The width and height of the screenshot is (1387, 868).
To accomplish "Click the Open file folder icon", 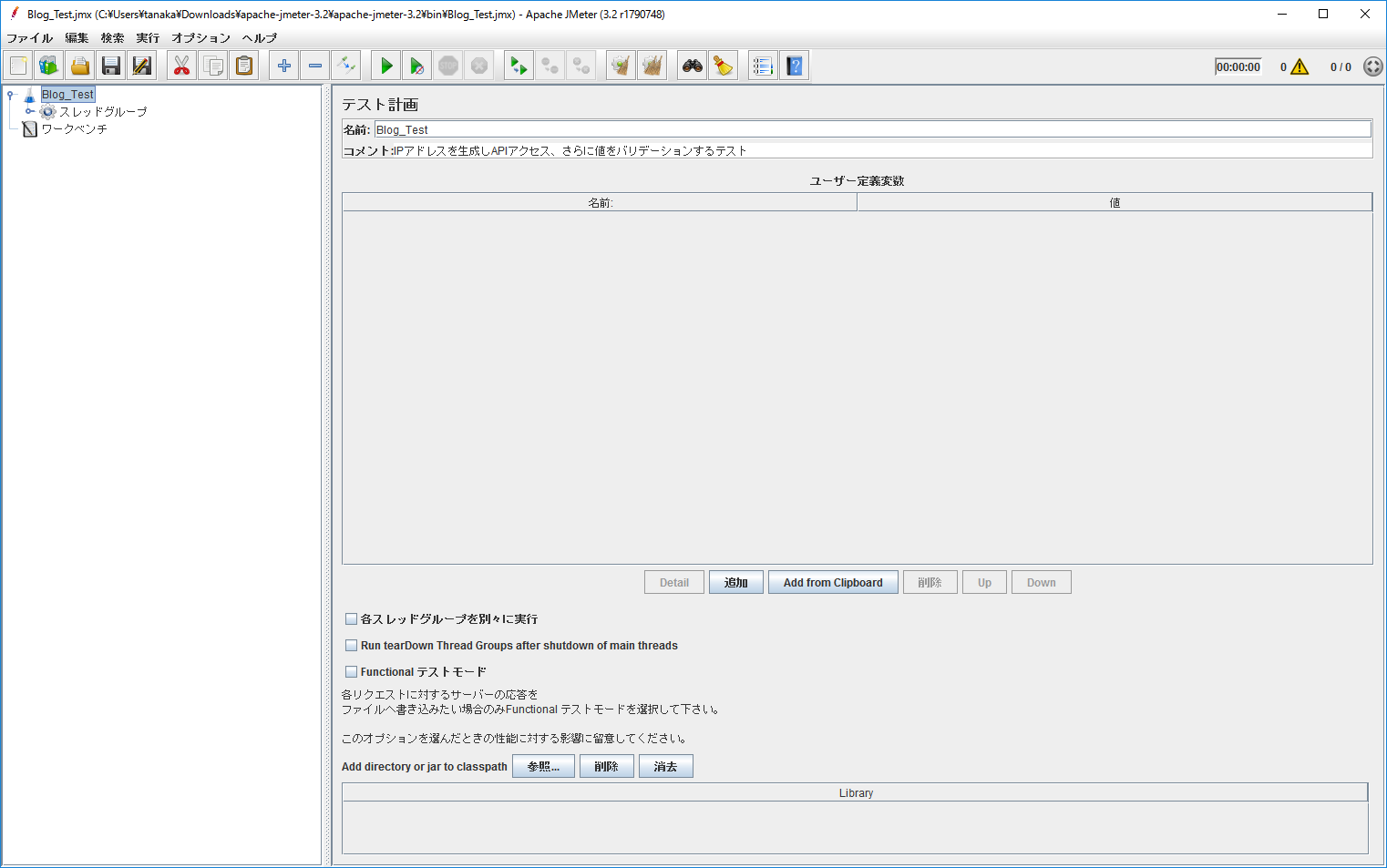I will 80,66.
